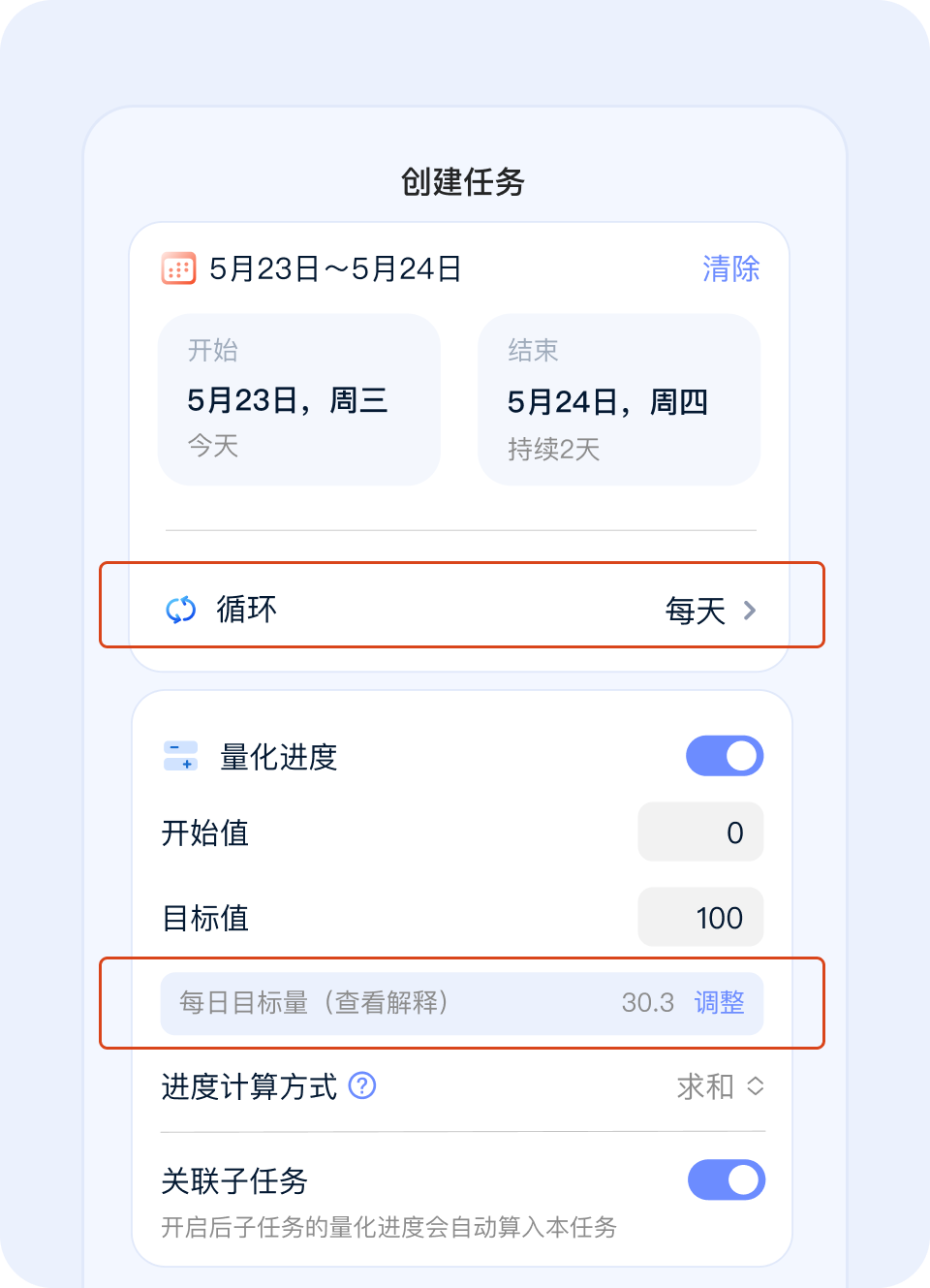Disable the 量化进度 toggle switch
The width and height of the screenshot is (930, 1288).
coord(725,756)
